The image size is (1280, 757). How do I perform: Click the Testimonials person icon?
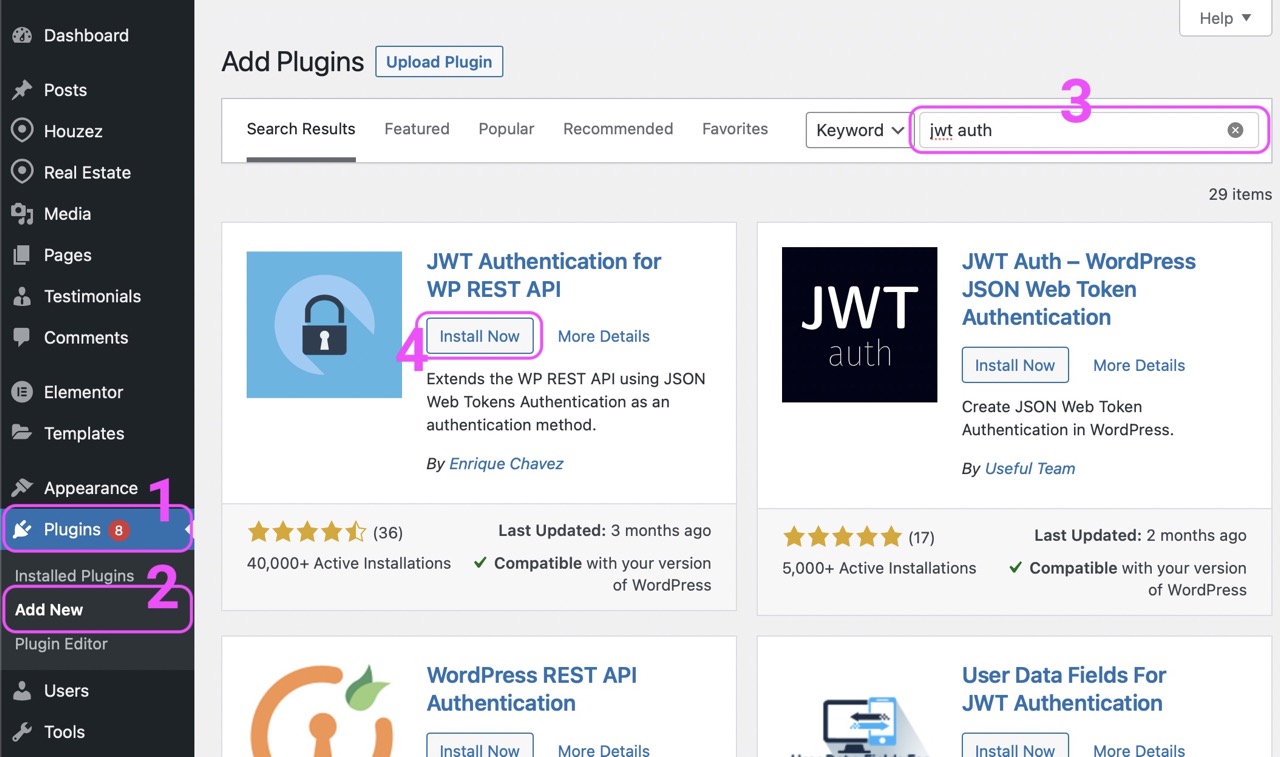coord(22,296)
